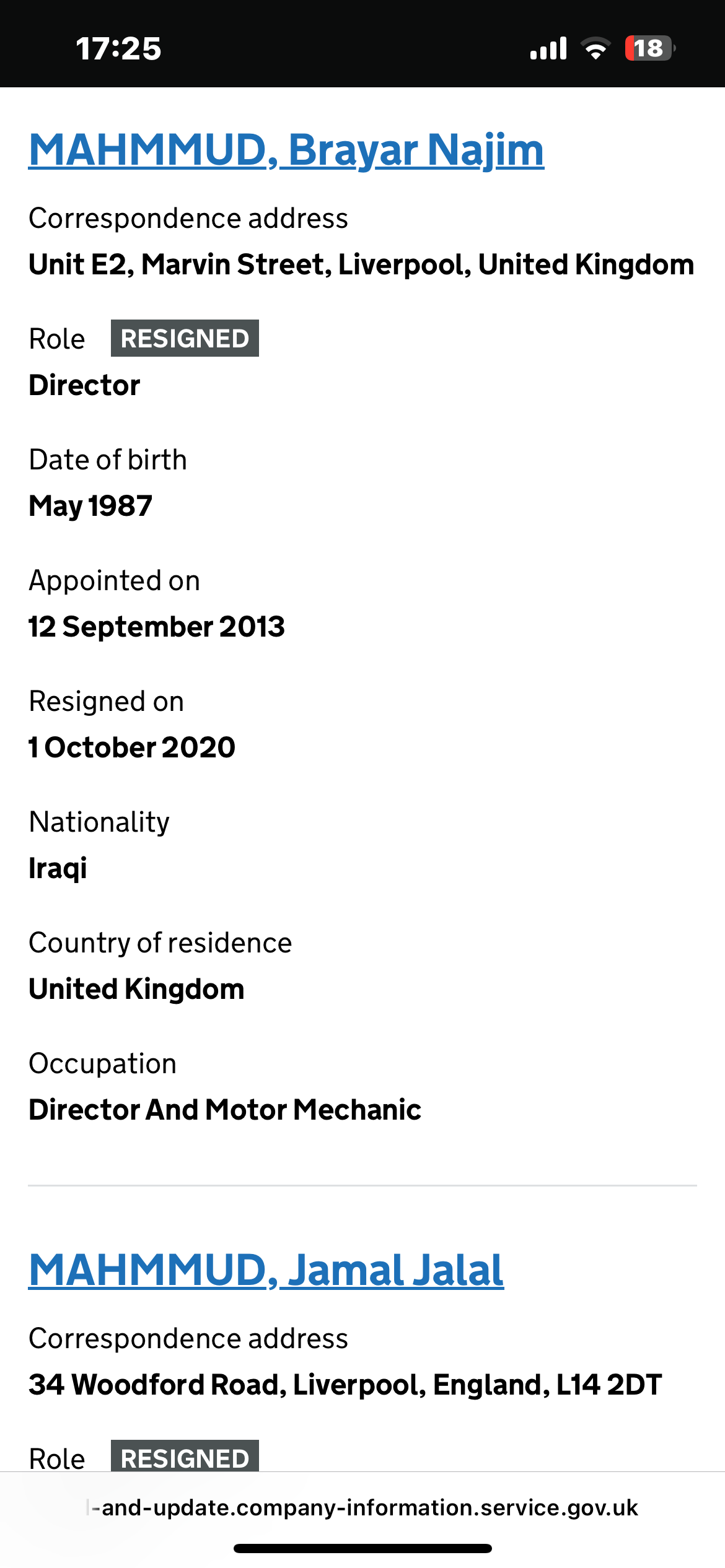
Task: Tap the Safari URL address bar
Action: (362, 1507)
